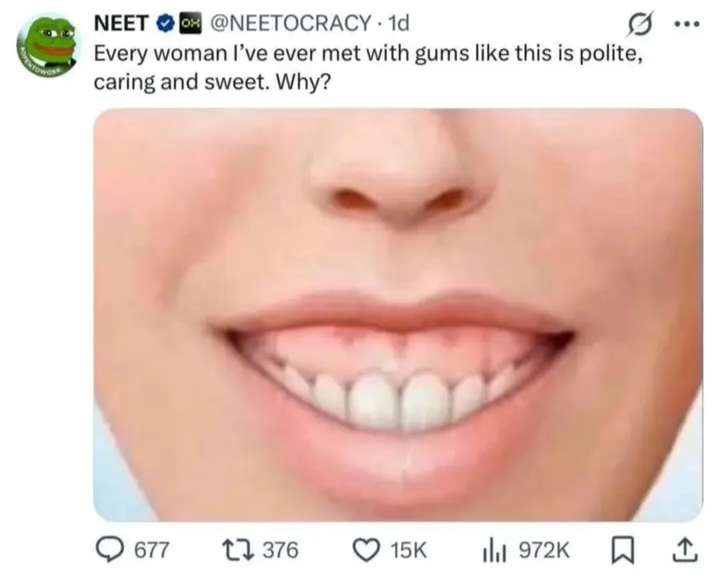720x580 pixels.
Task: Click the repost arrows icon
Action: 235,550
